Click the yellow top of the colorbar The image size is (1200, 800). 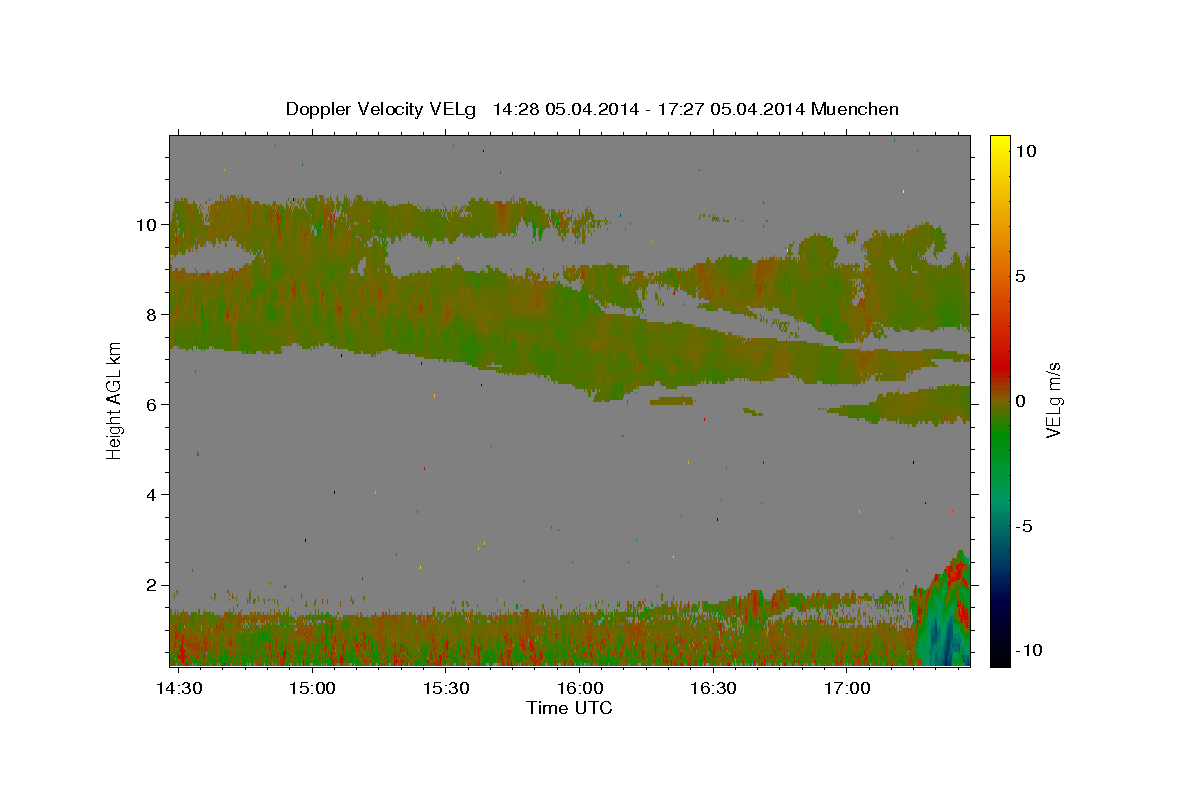(999, 145)
